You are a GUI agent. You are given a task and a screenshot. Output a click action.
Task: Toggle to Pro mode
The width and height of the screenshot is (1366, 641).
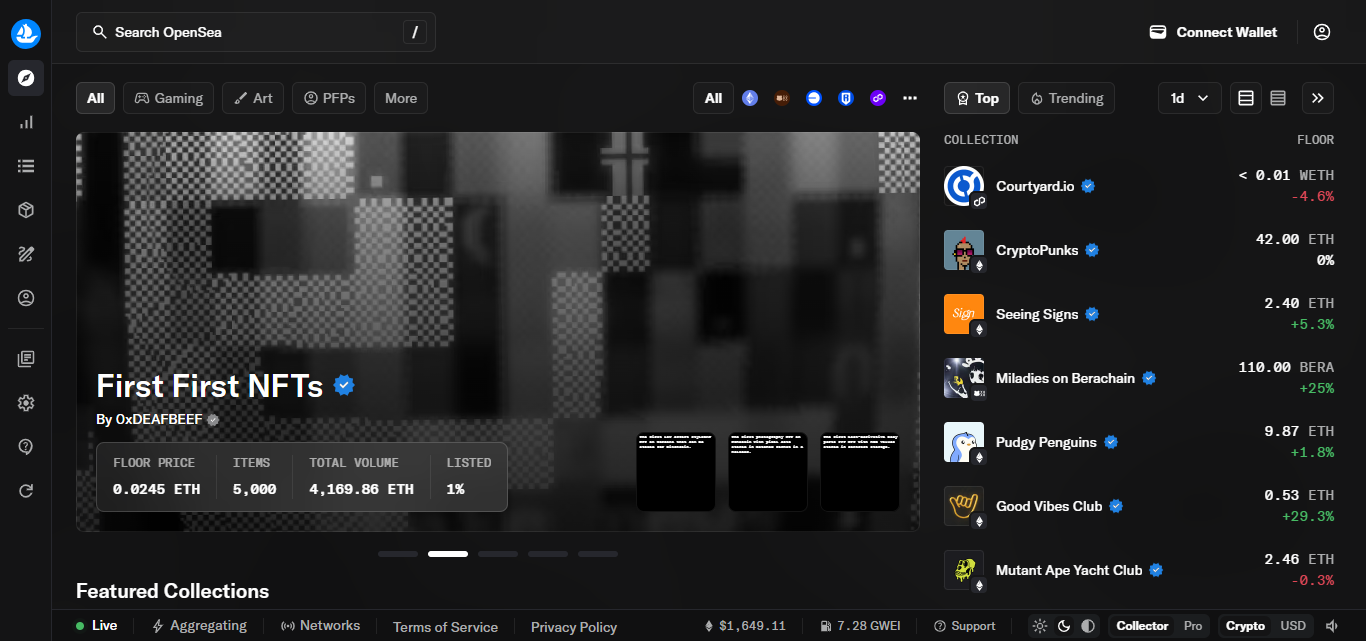(1193, 626)
